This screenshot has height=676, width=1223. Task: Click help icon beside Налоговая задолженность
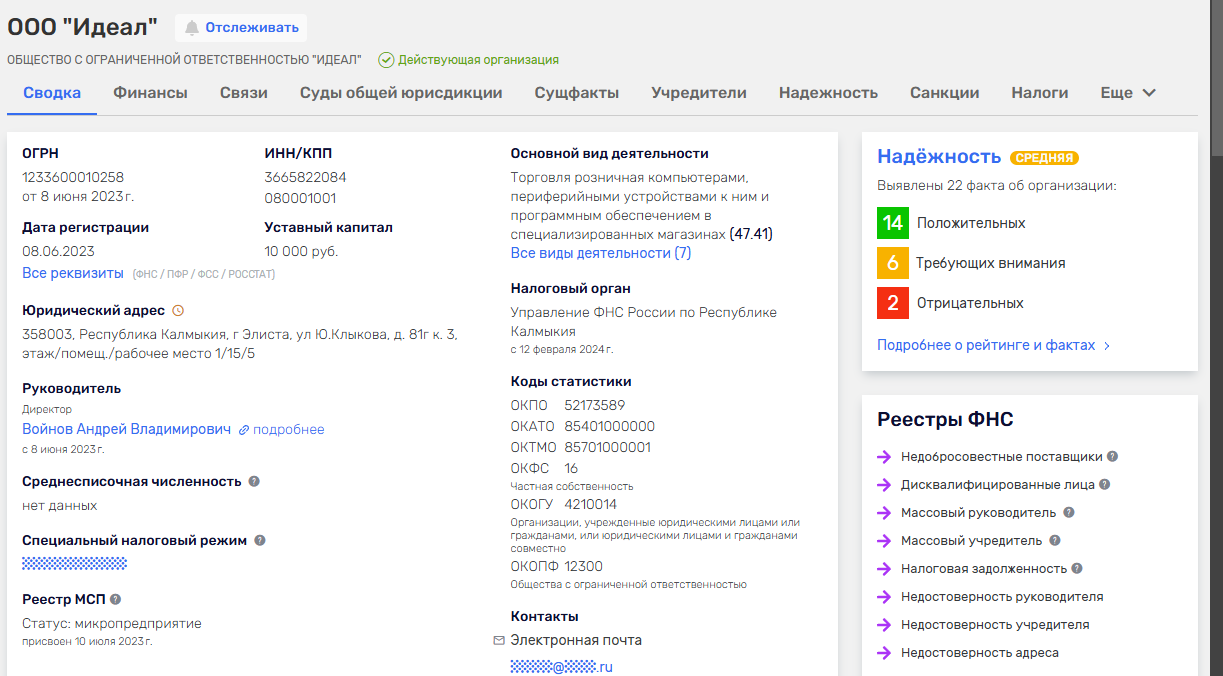1077,569
